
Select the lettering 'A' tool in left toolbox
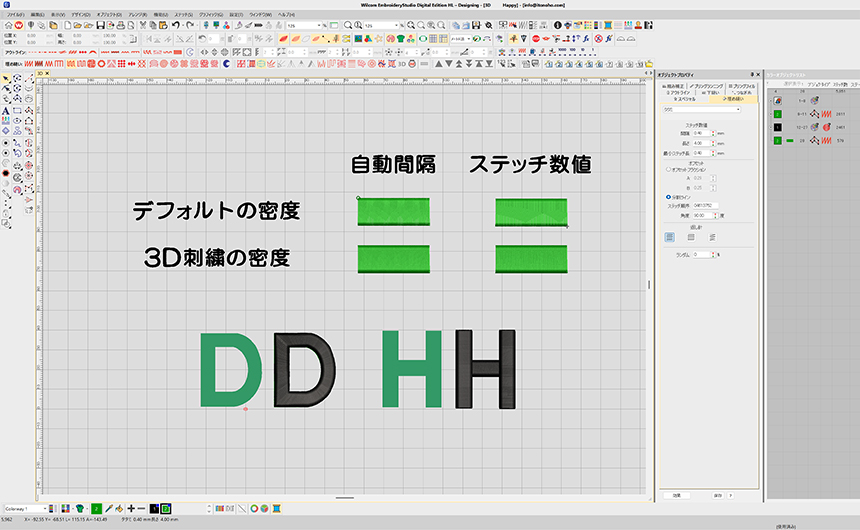6,110
